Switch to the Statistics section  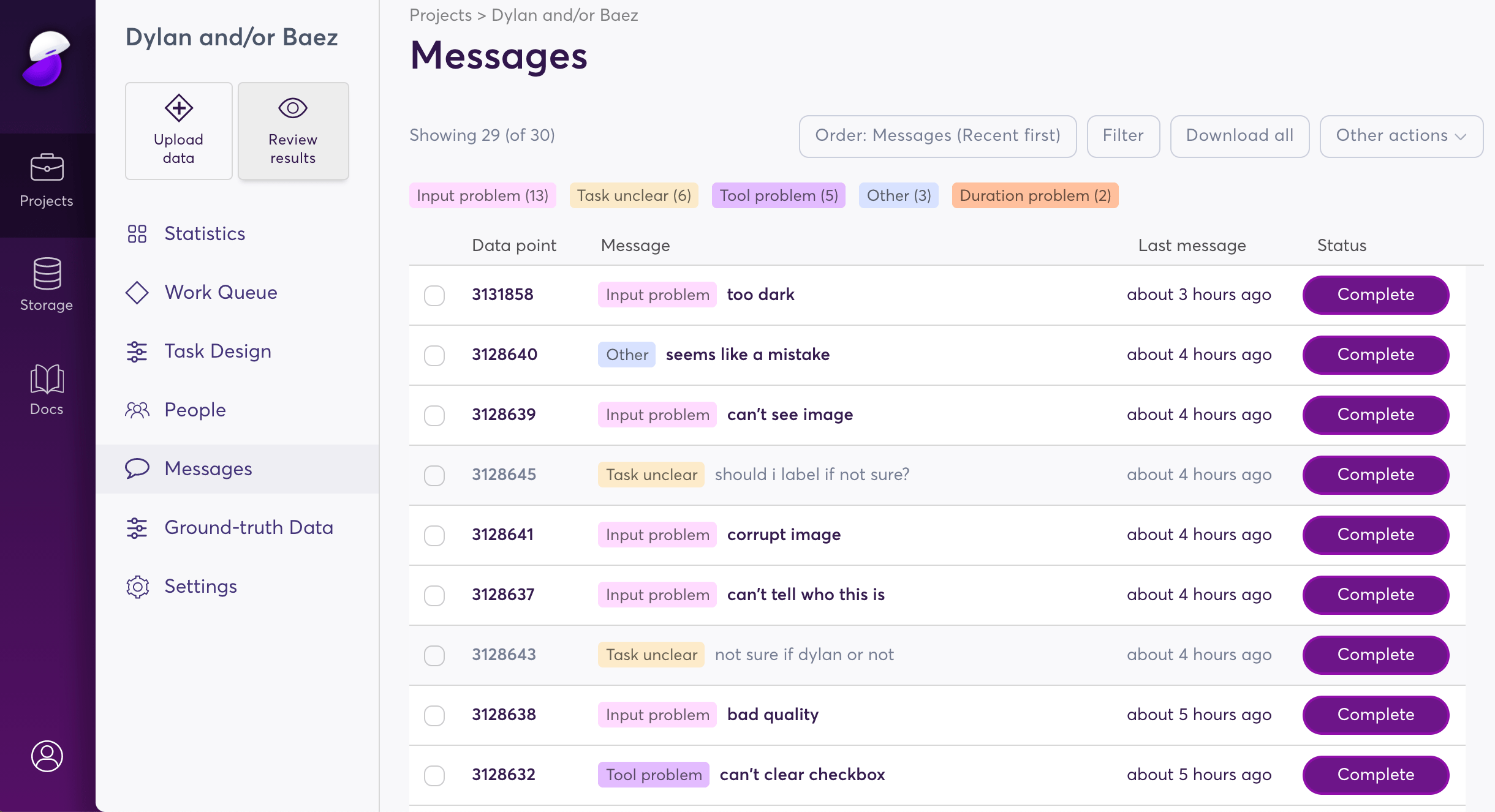(x=204, y=233)
